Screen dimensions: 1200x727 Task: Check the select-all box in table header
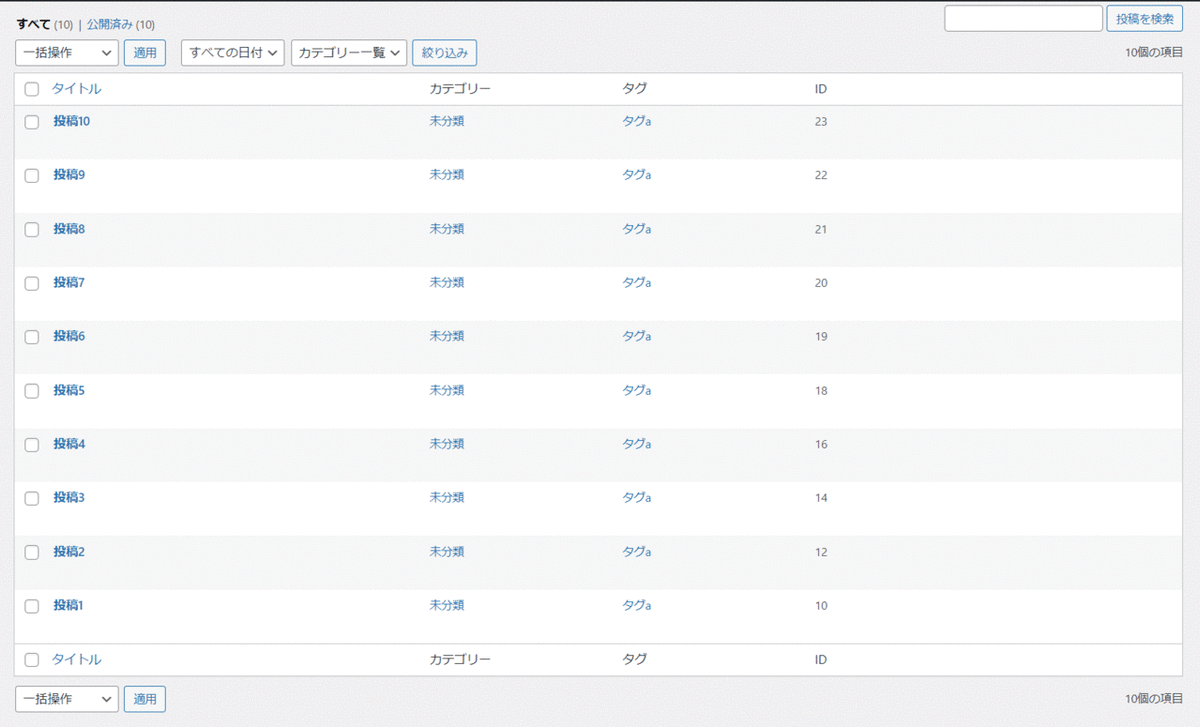coord(32,89)
